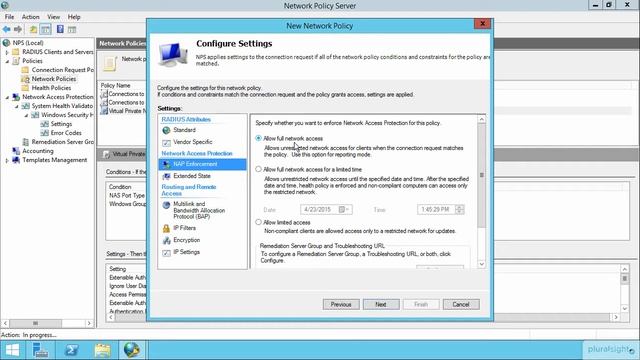This screenshot has width=640, height=360.
Task: Expand Templates Management node
Action: pos(7,160)
